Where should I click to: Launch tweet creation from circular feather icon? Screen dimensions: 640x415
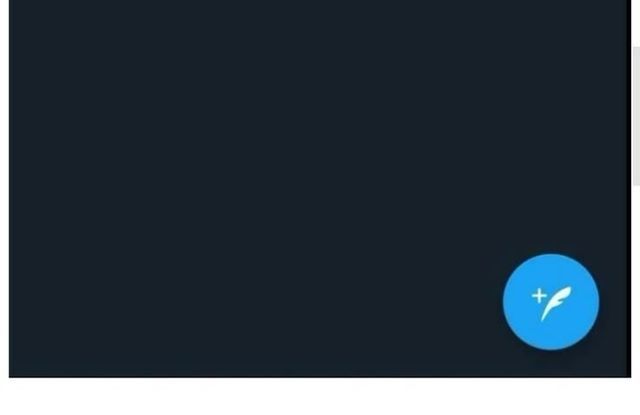pyautogui.click(x=551, y=302)
